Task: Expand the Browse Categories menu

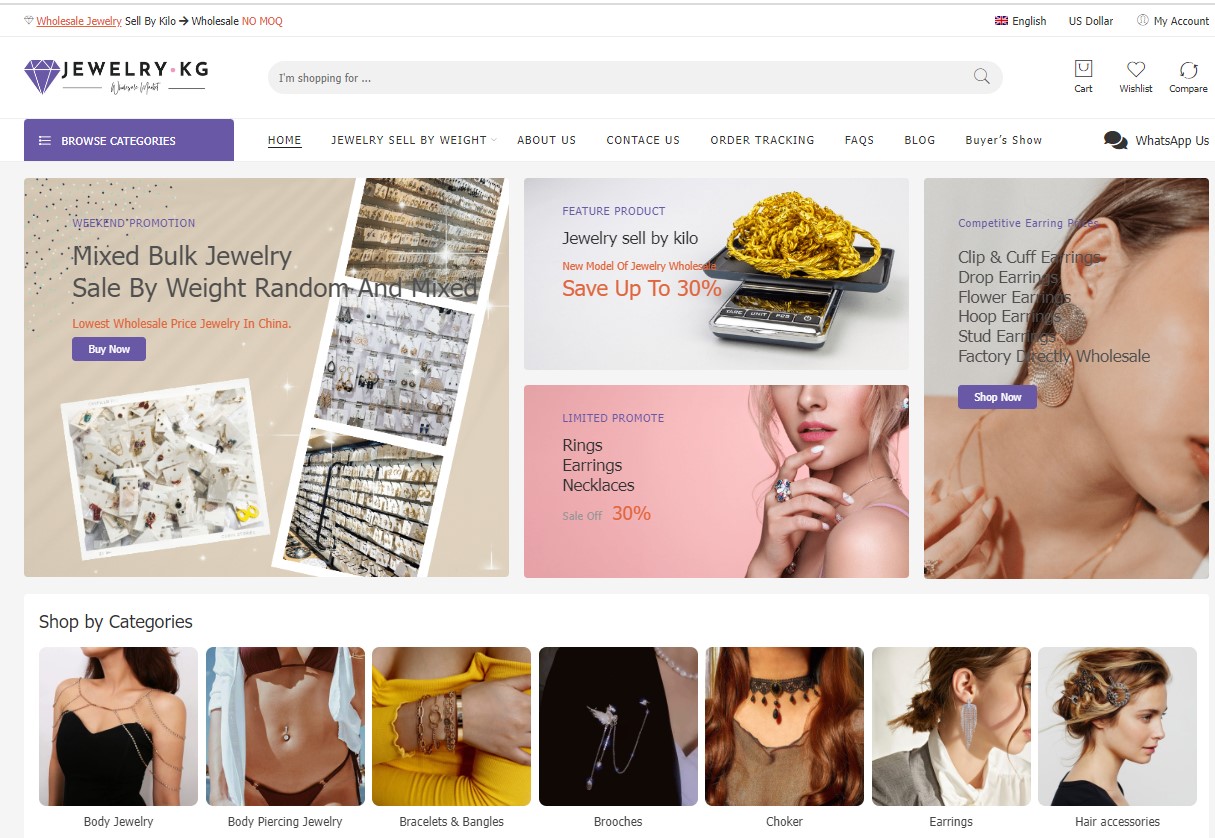Action: coord(129,141)
